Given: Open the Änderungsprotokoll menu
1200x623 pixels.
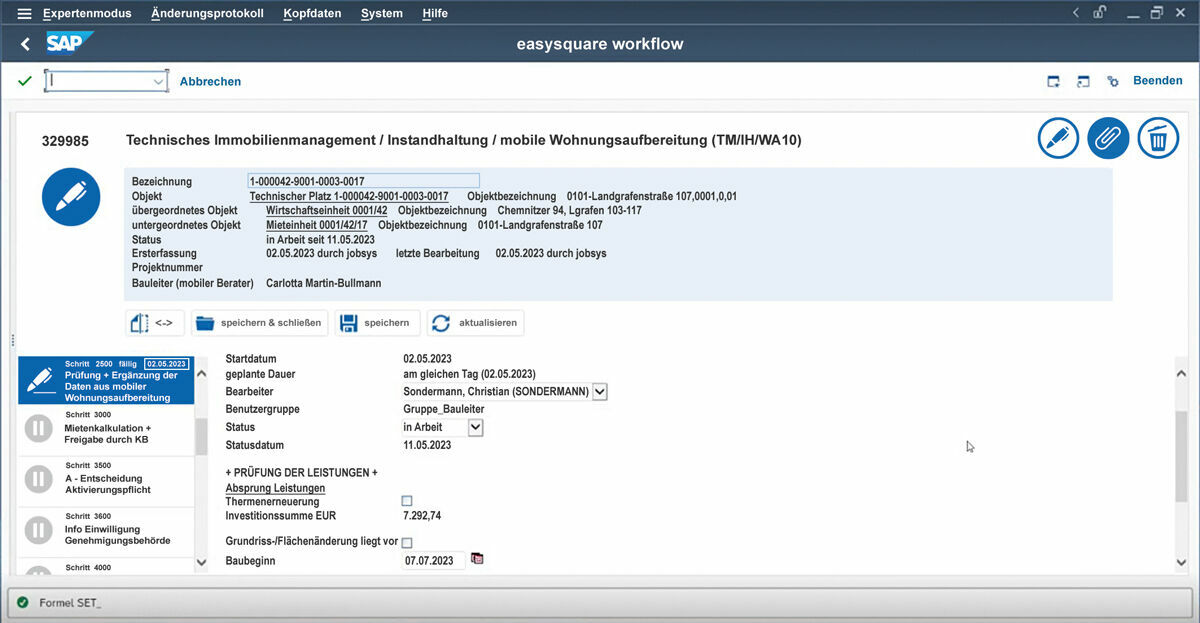Looking at the screenshot, I should (x=207, y=14).
